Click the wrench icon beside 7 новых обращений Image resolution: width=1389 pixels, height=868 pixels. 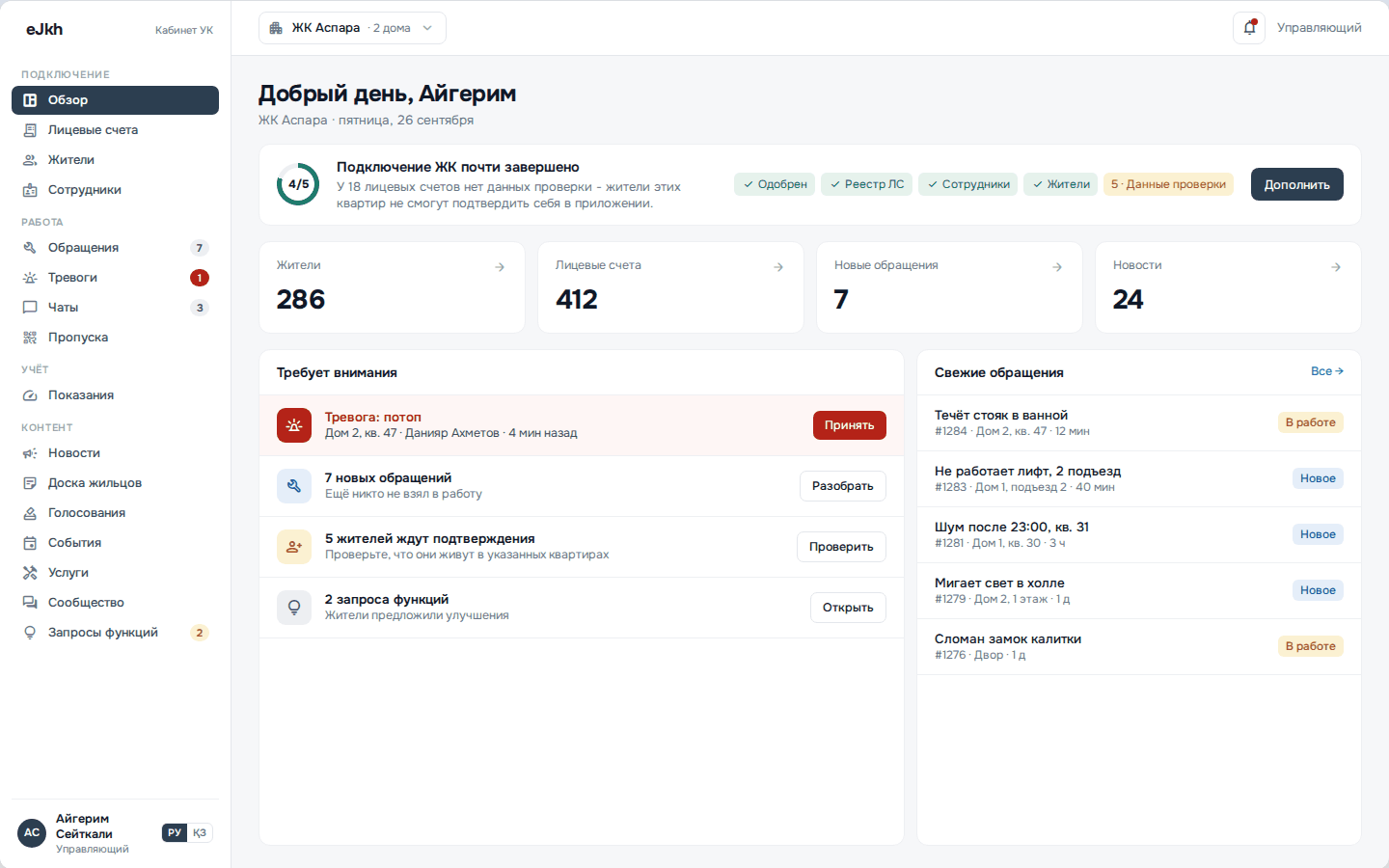[294, 486]
